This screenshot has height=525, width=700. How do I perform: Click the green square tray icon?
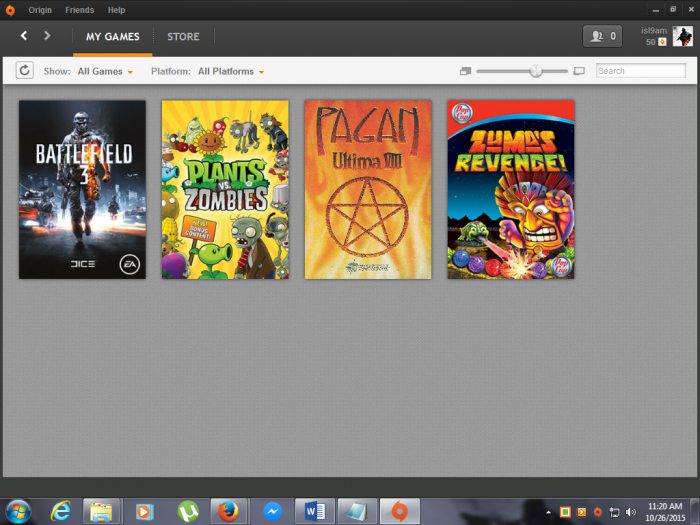point(565,512)
